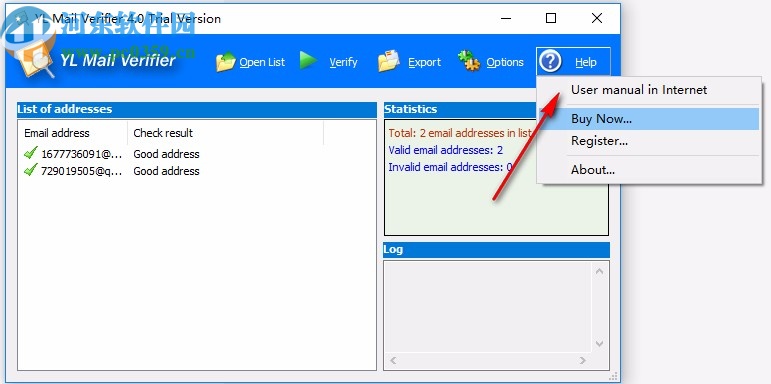771x384 pixels.
Task: Open About... from the Help menu
Action: point(649,170)
